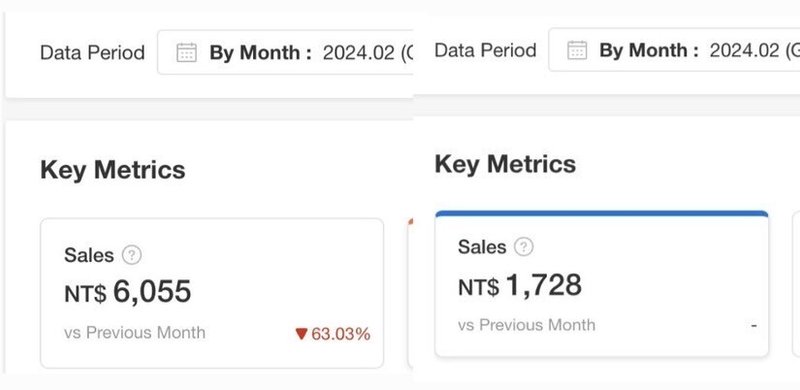Click the NT$ 1,728 sales amount
Viewport: 800px width, 390px height.
coord(519,285)
